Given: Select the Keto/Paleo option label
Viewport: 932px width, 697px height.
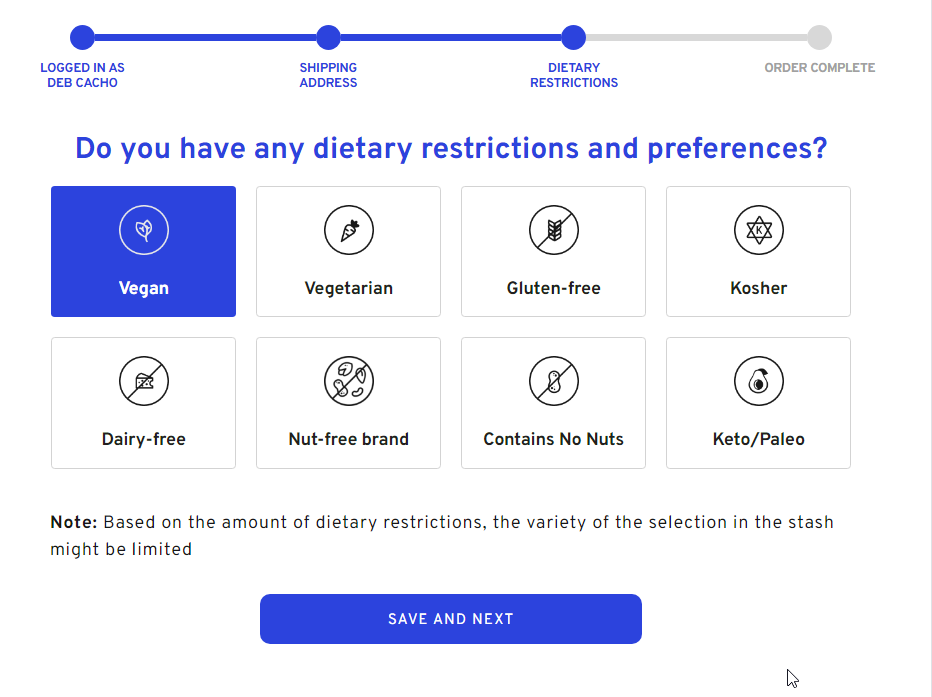Looking at the screenshot, I should (759, 439).
